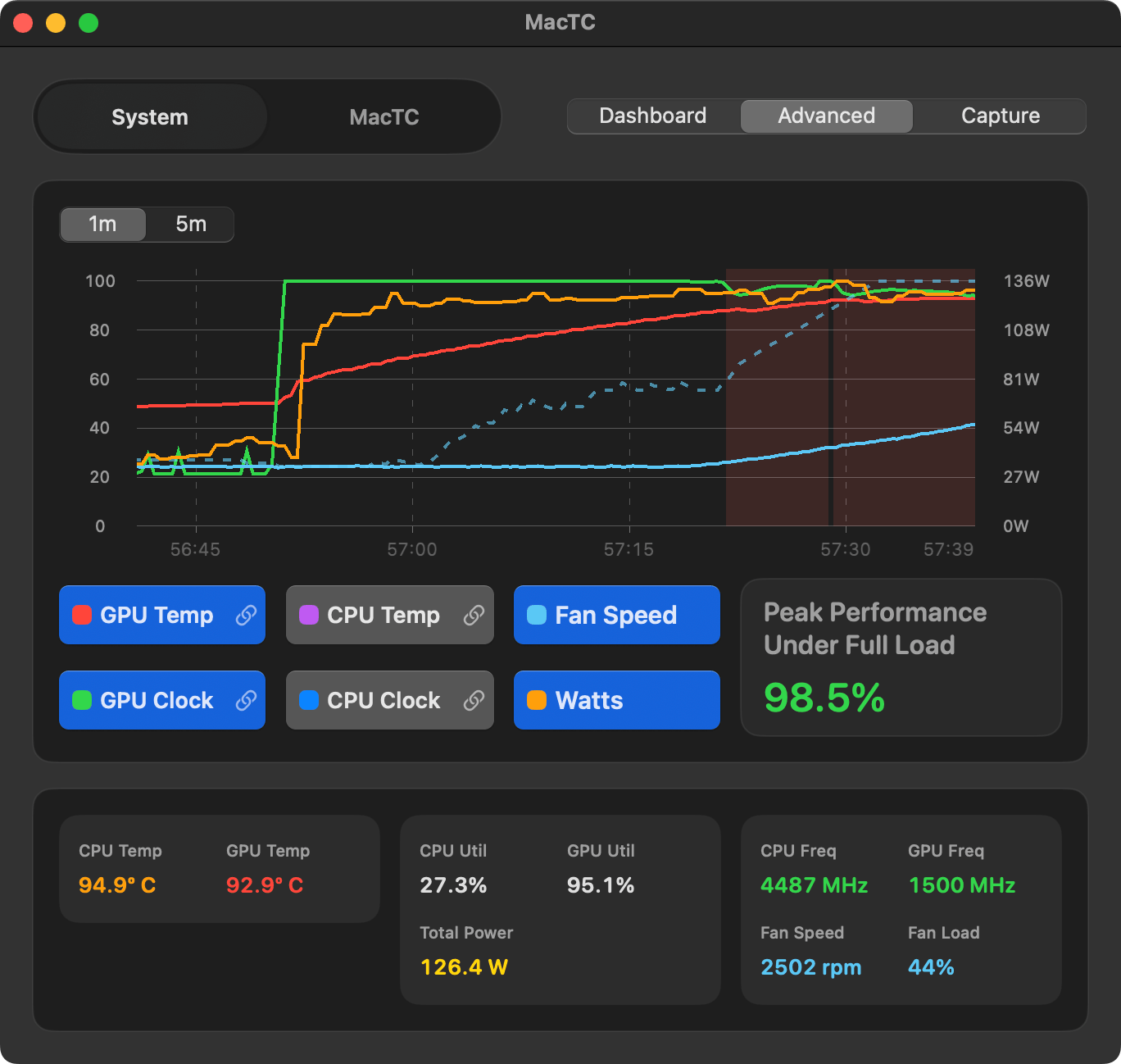The image size is (1121, 1064).
Task: Toggle the Fan Speed graph series
Action: click(616, 616)
